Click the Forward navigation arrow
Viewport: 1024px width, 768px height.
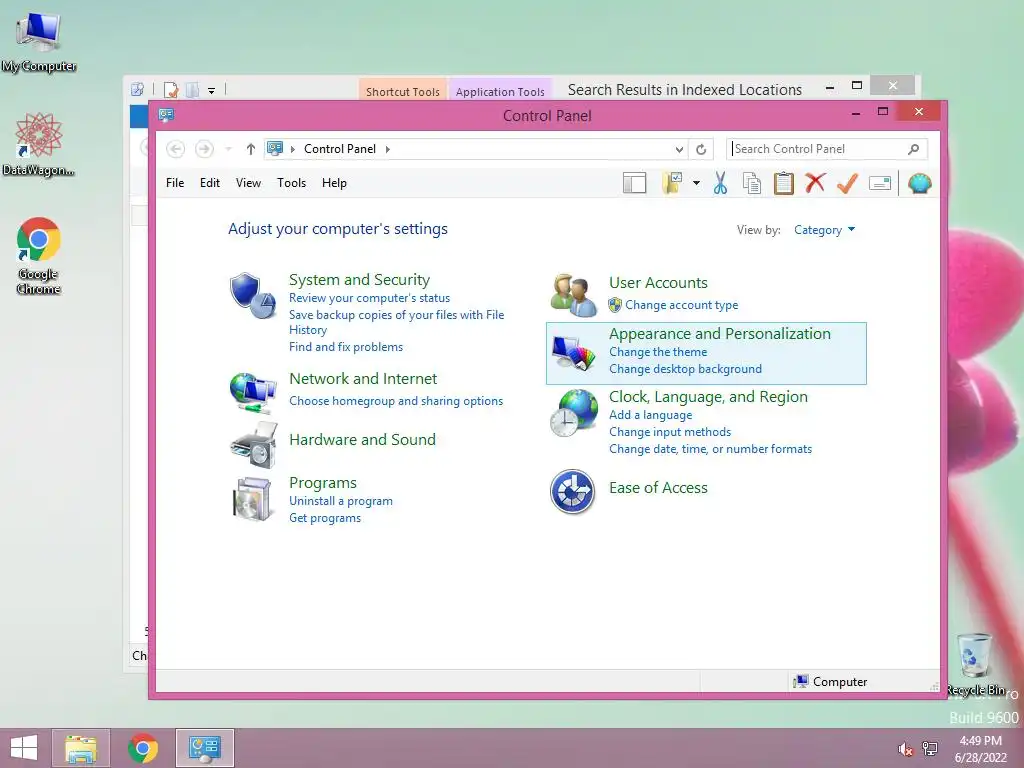coord(204,149)
